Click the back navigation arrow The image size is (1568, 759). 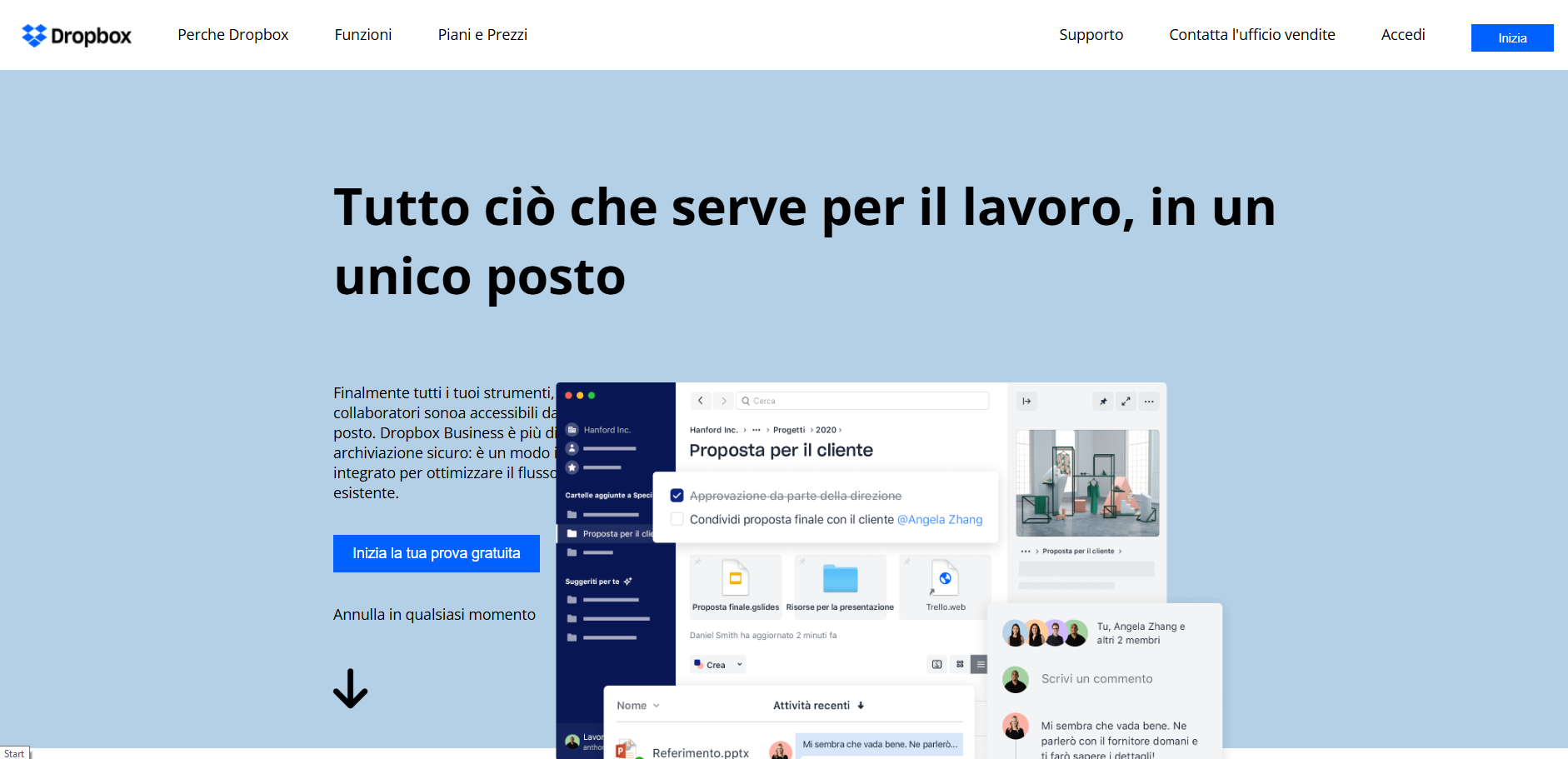pos(701,401)
